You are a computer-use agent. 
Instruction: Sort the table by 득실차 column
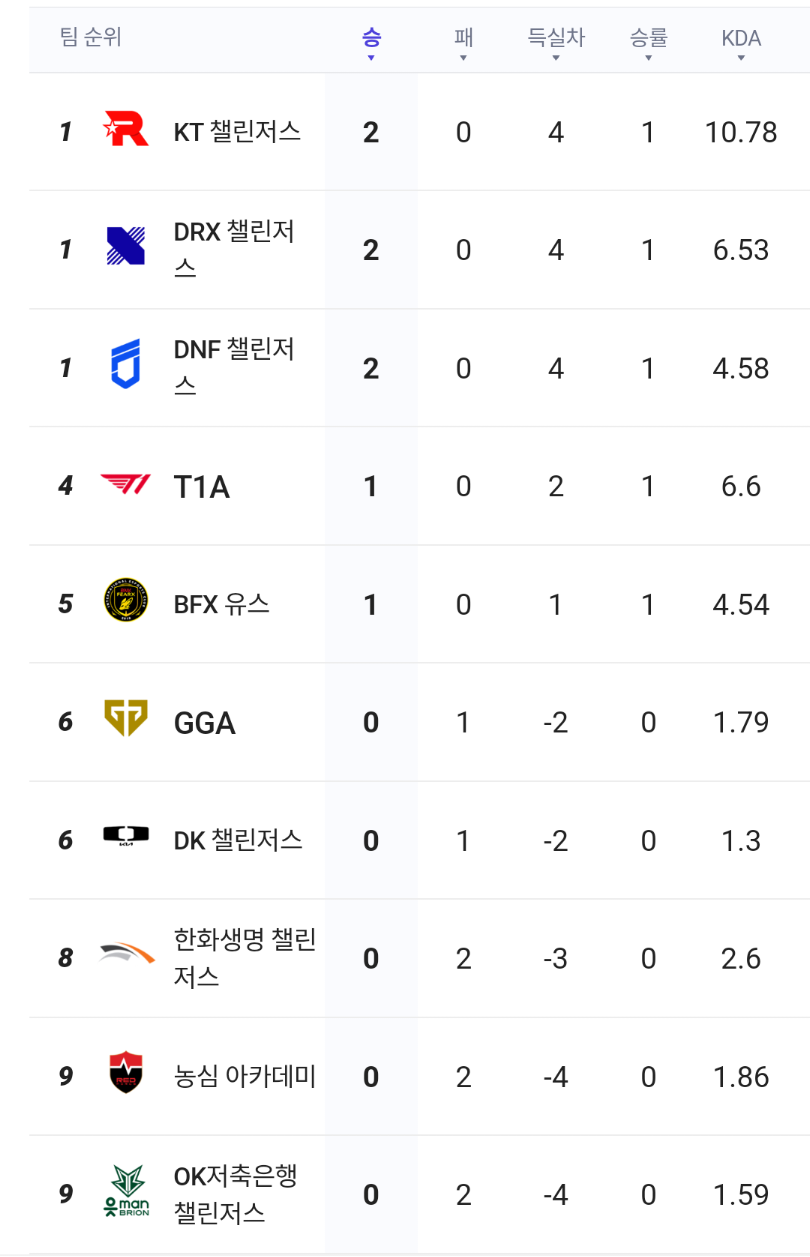point(556,41)
